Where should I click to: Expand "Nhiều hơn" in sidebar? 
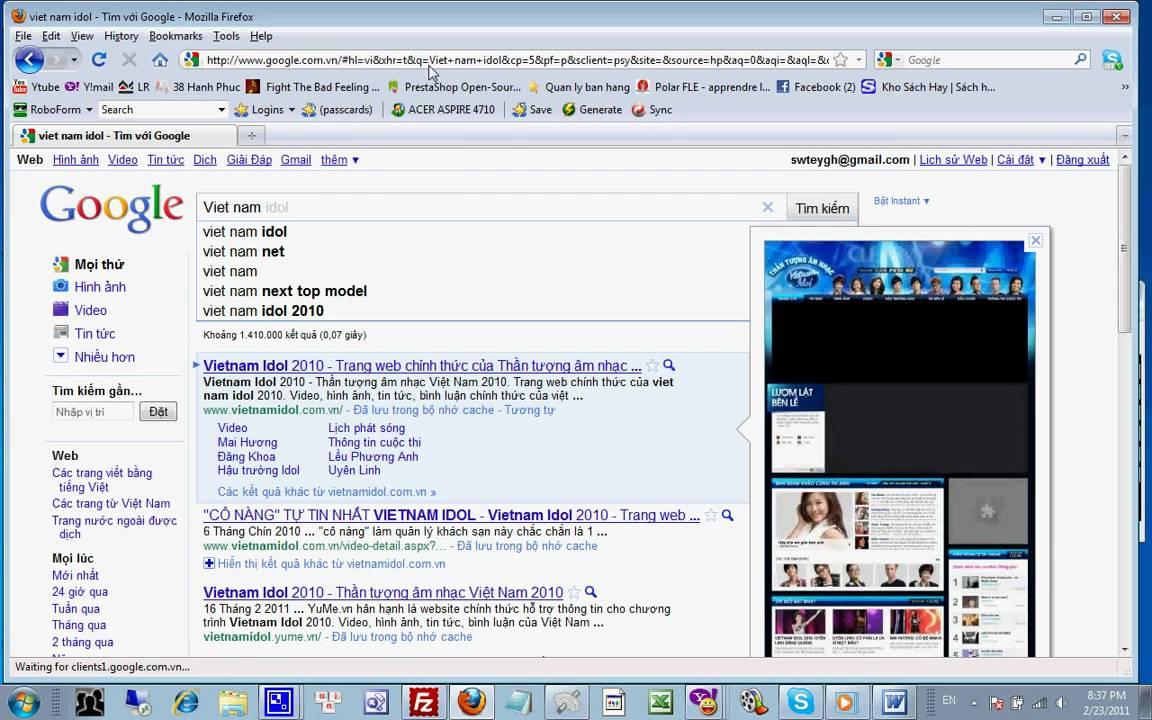coord(104,357)
